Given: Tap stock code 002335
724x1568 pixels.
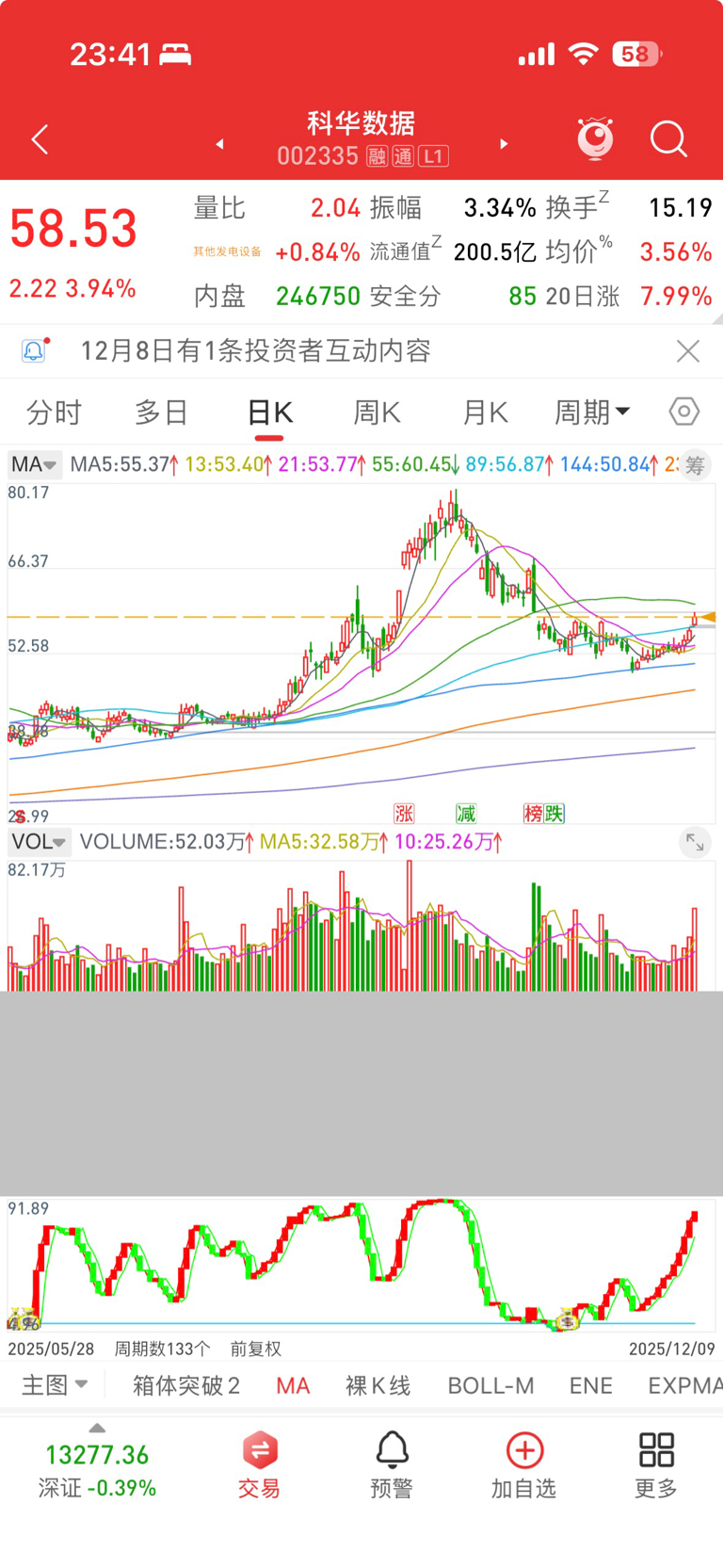Looking at the screenshot, I should pyautogui.click(x=317, y=156).
